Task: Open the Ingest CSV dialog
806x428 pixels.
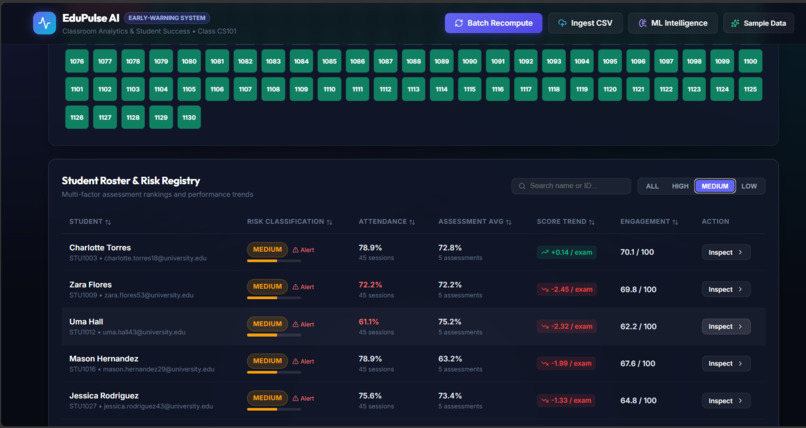Action: click(585, 23)
